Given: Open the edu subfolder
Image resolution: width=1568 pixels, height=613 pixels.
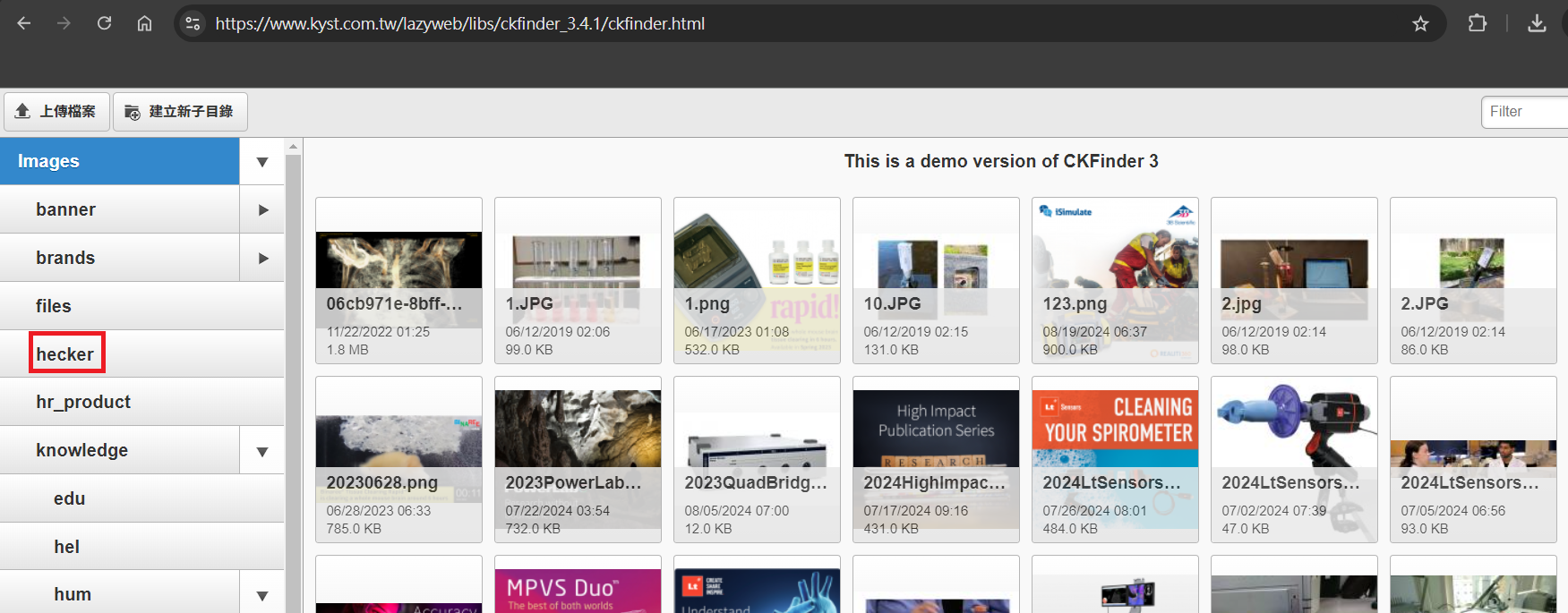Looking at the screenshot, I should coord(142,498).
